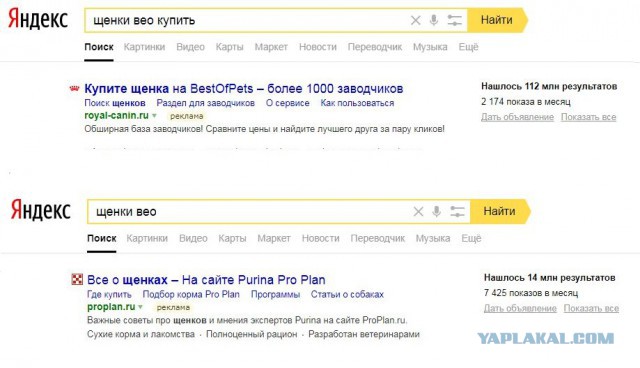Open "Поиск щенков" sitelink
The image size is (640, 368).
pyautogui.click(x=115, y=103)
